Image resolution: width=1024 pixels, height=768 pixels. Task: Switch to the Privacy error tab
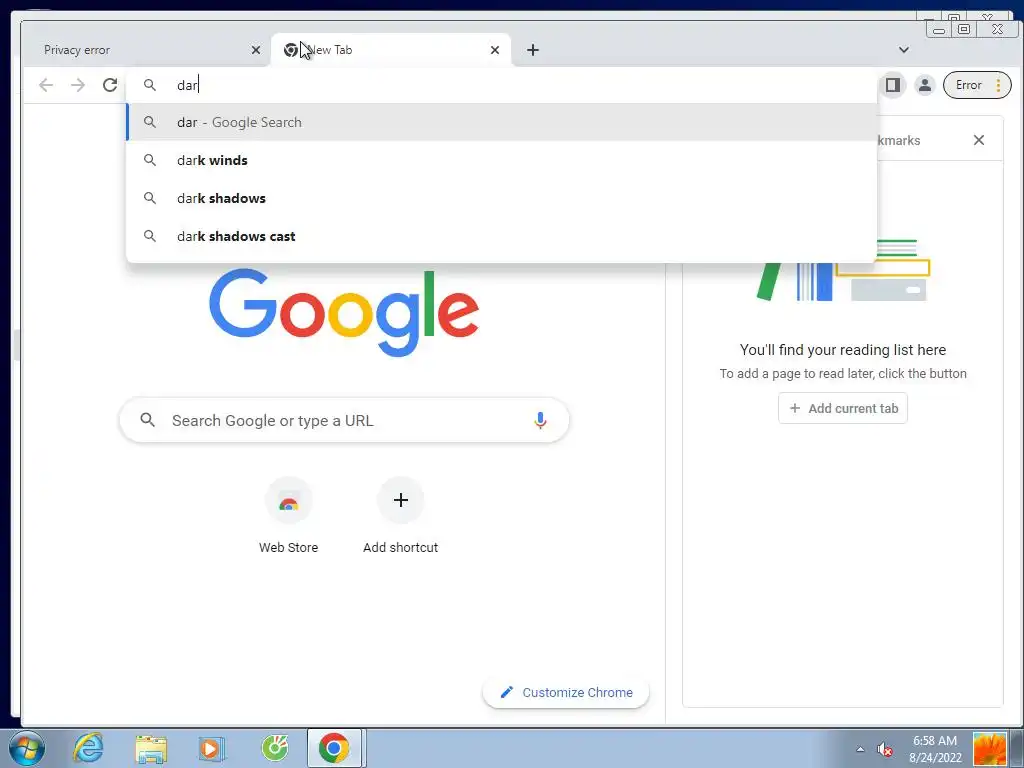[x=147, y=50]
